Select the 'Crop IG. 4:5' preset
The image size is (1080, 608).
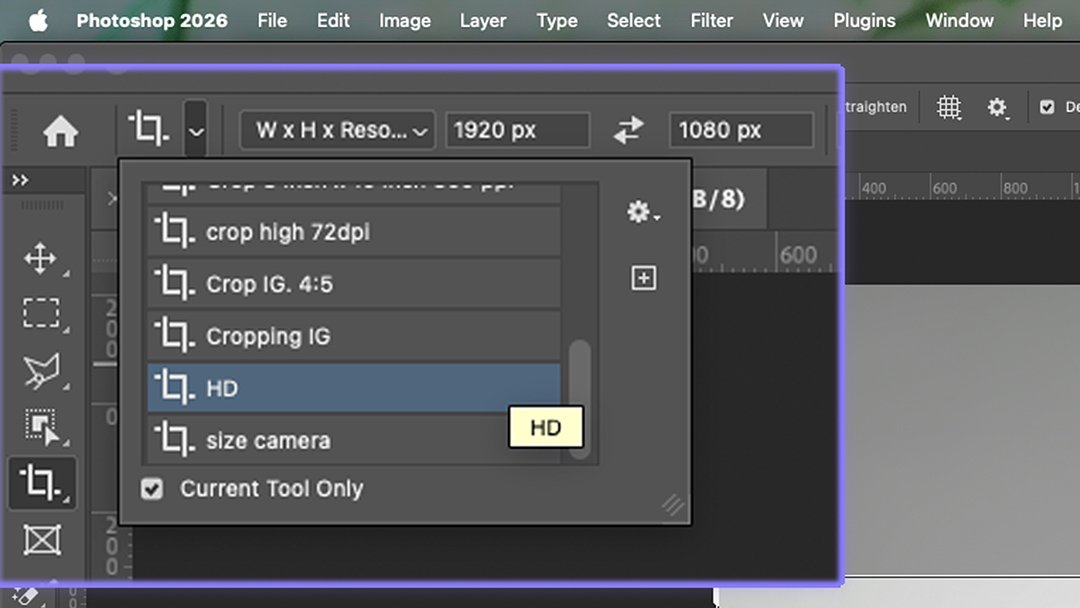click(354, 284)
